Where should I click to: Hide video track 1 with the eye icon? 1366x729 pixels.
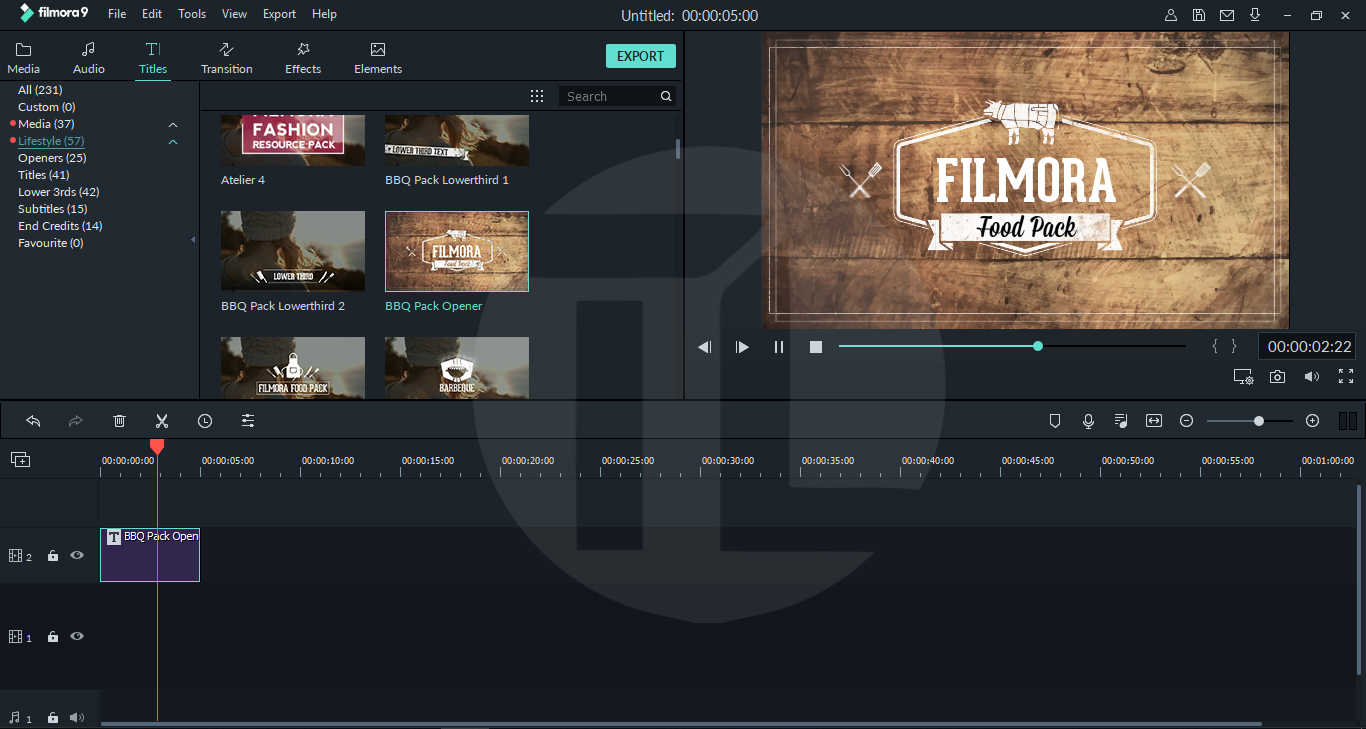coord(77,636)
